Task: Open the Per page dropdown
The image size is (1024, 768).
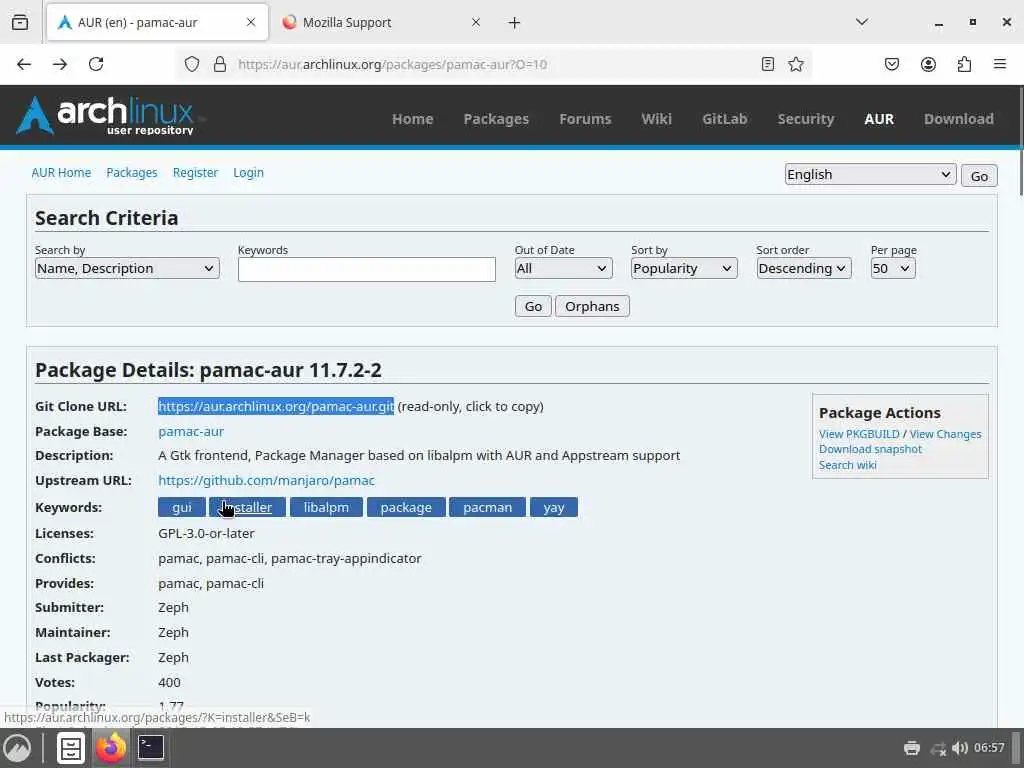Action: (x=893, y=268)
